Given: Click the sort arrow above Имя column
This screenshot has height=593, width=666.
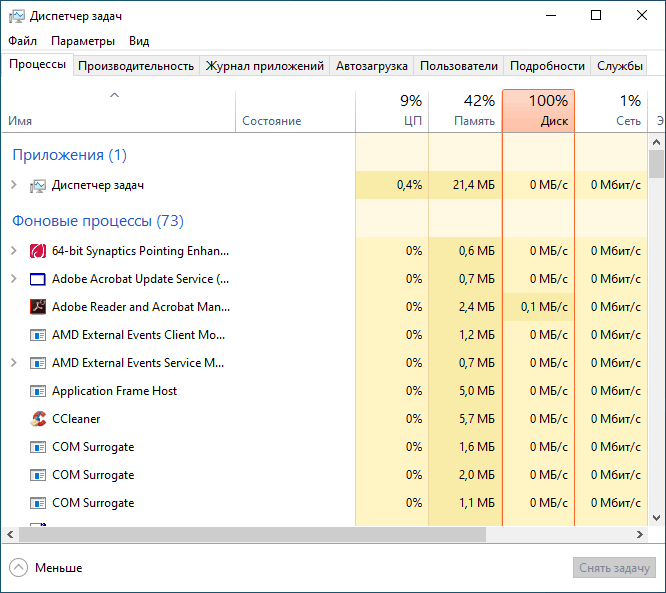Looking at the screenshot, I should tap(114, 95).
